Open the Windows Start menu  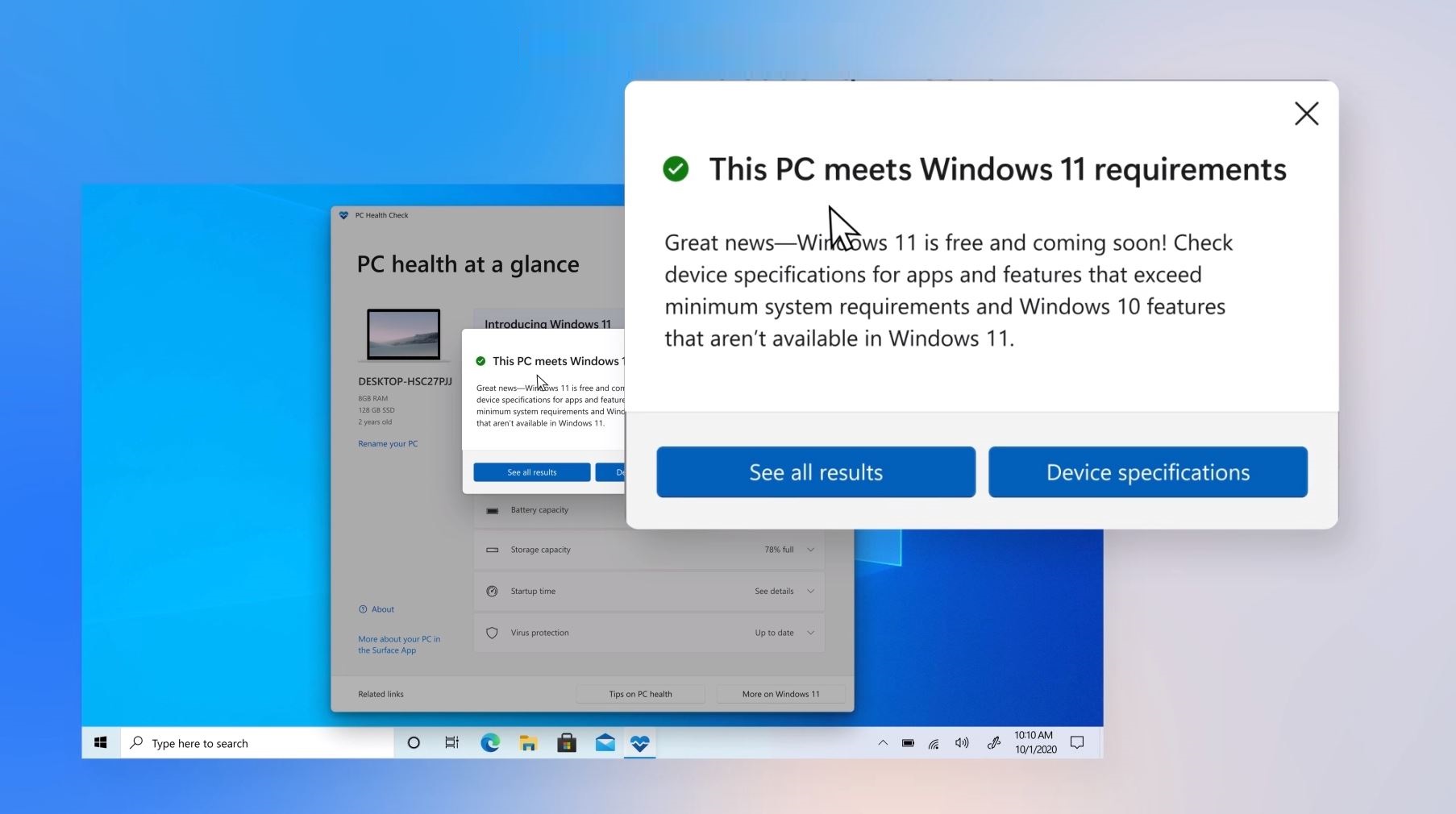101,743
